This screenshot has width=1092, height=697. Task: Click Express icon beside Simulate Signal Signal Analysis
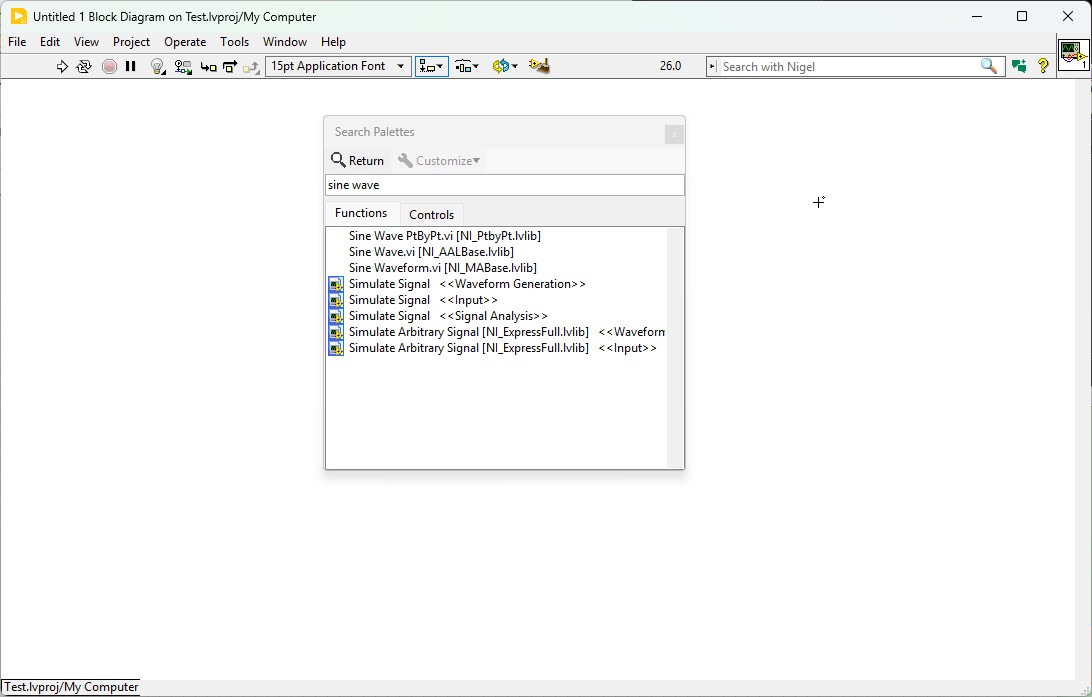click(x=336, y=316)
